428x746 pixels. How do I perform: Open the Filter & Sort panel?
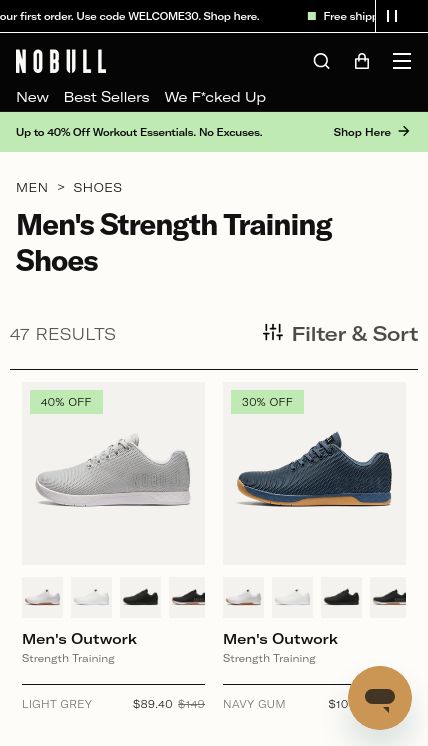[340, 334]
